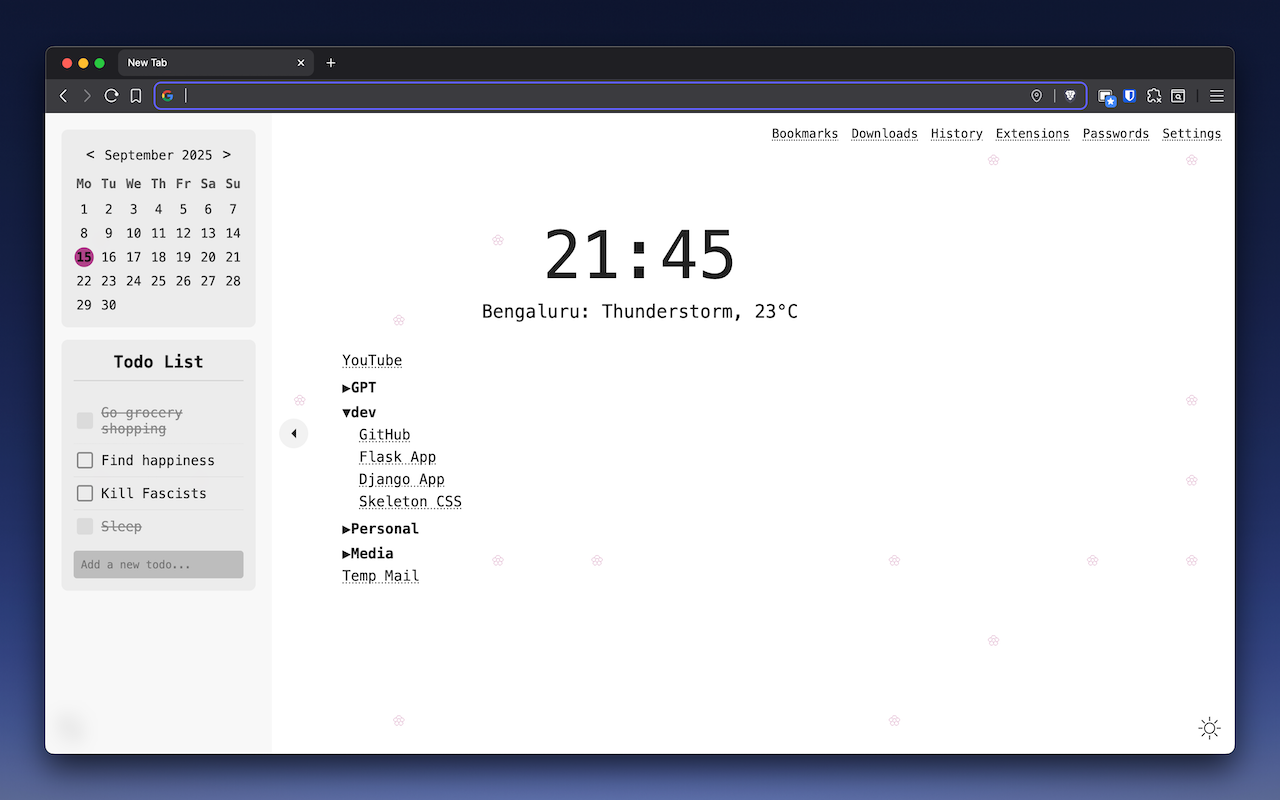Expand the Media bookmark folder
1280x800 pixels.
(x=367, y=554)
